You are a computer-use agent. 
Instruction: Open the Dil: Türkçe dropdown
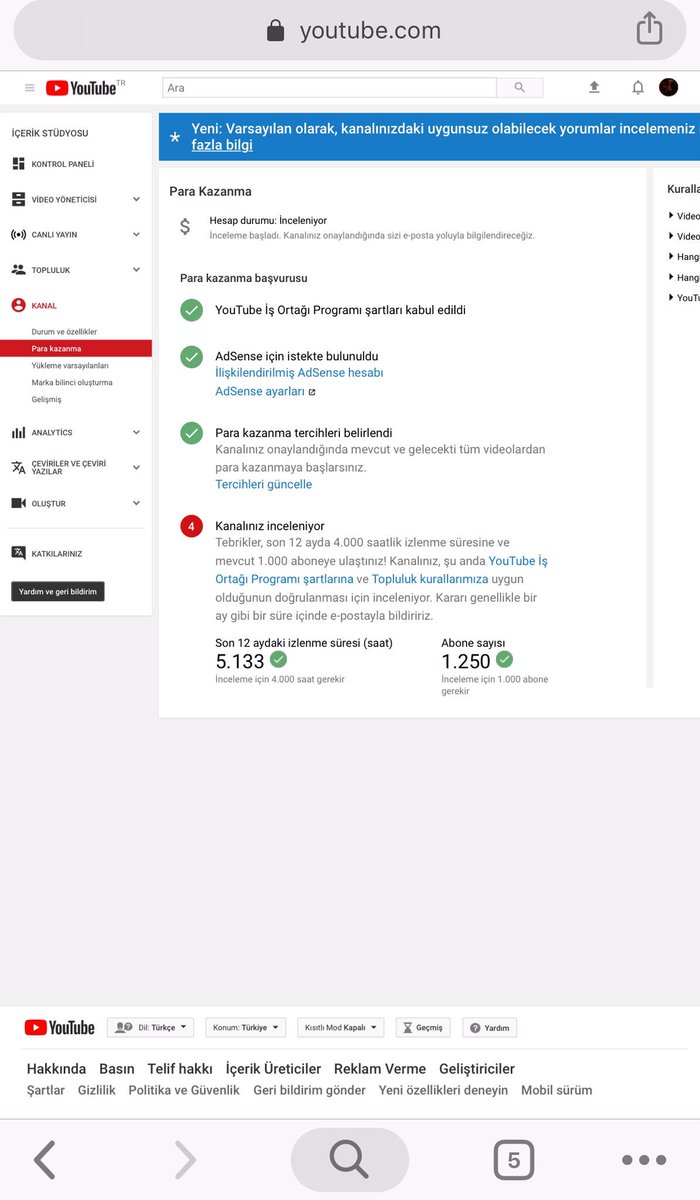point(151,1027)
